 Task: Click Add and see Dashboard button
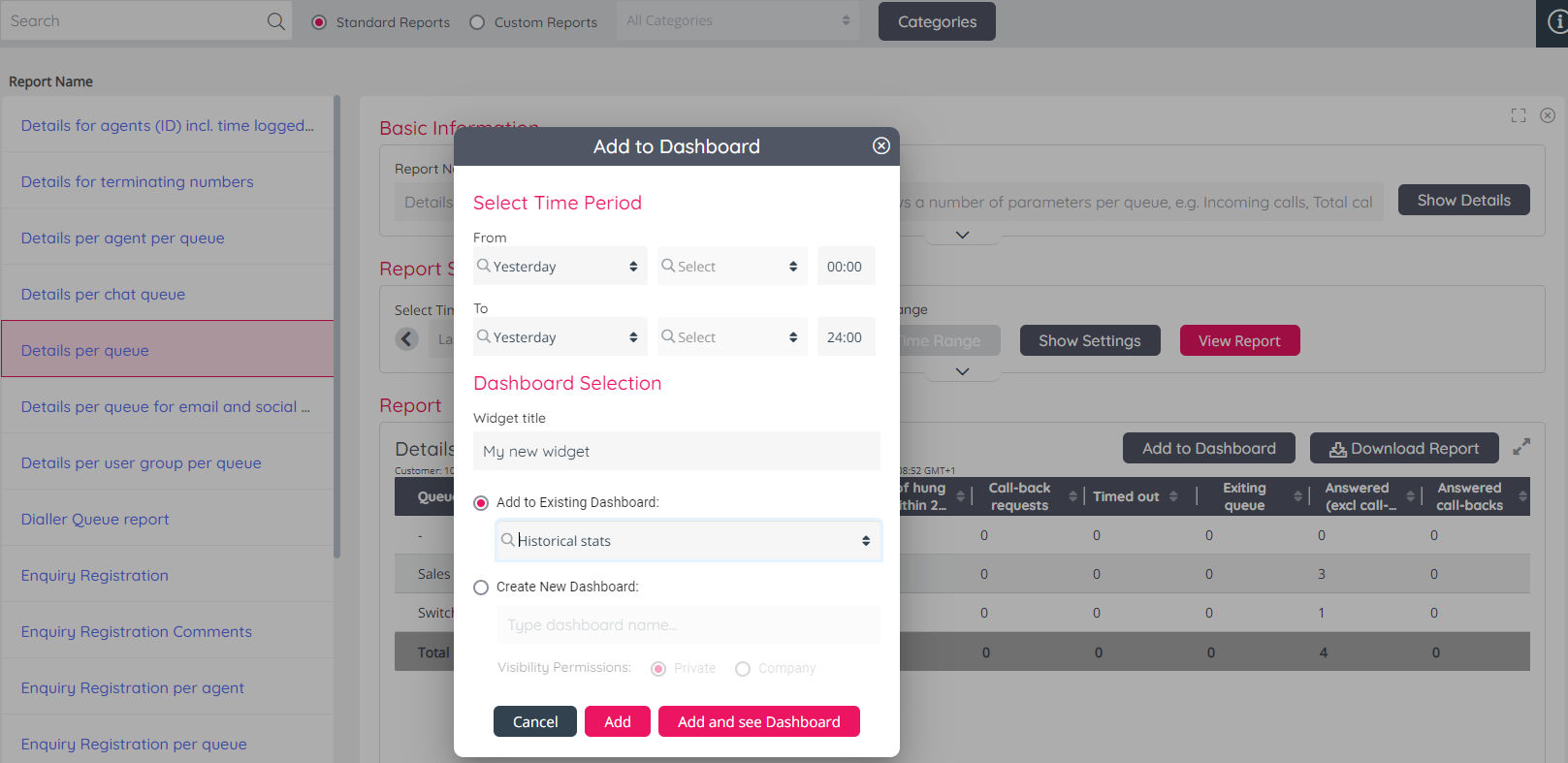[x=758, y=722]
